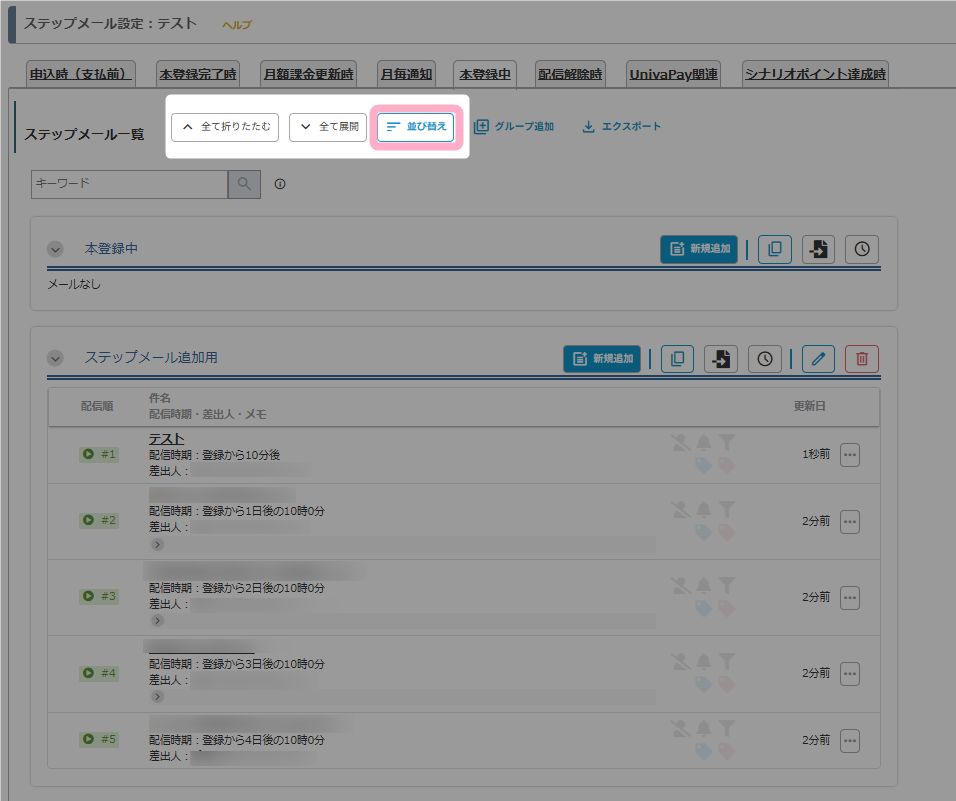This screenshot has height=801, width=956.
Task: Click the red trash icon for ステップメール追加用
Action: pyautogui.click(x=862, y=358)
